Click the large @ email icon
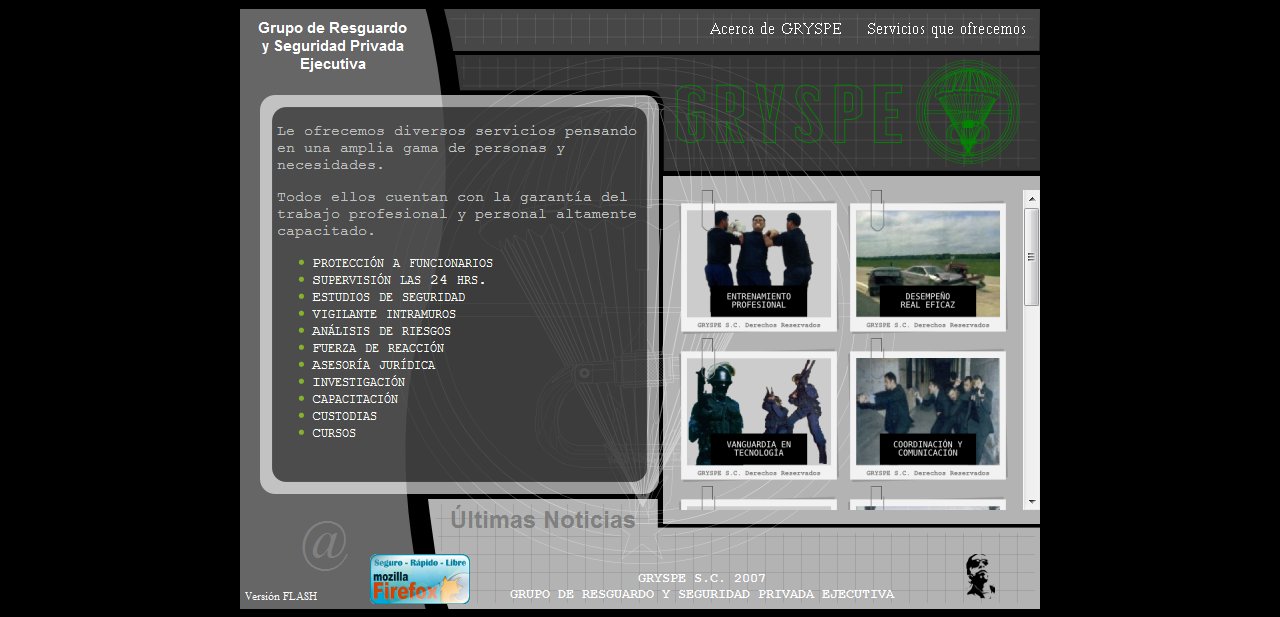Image resolution: width=1280 pixels, height=617 pixels. tap(324, 544)
